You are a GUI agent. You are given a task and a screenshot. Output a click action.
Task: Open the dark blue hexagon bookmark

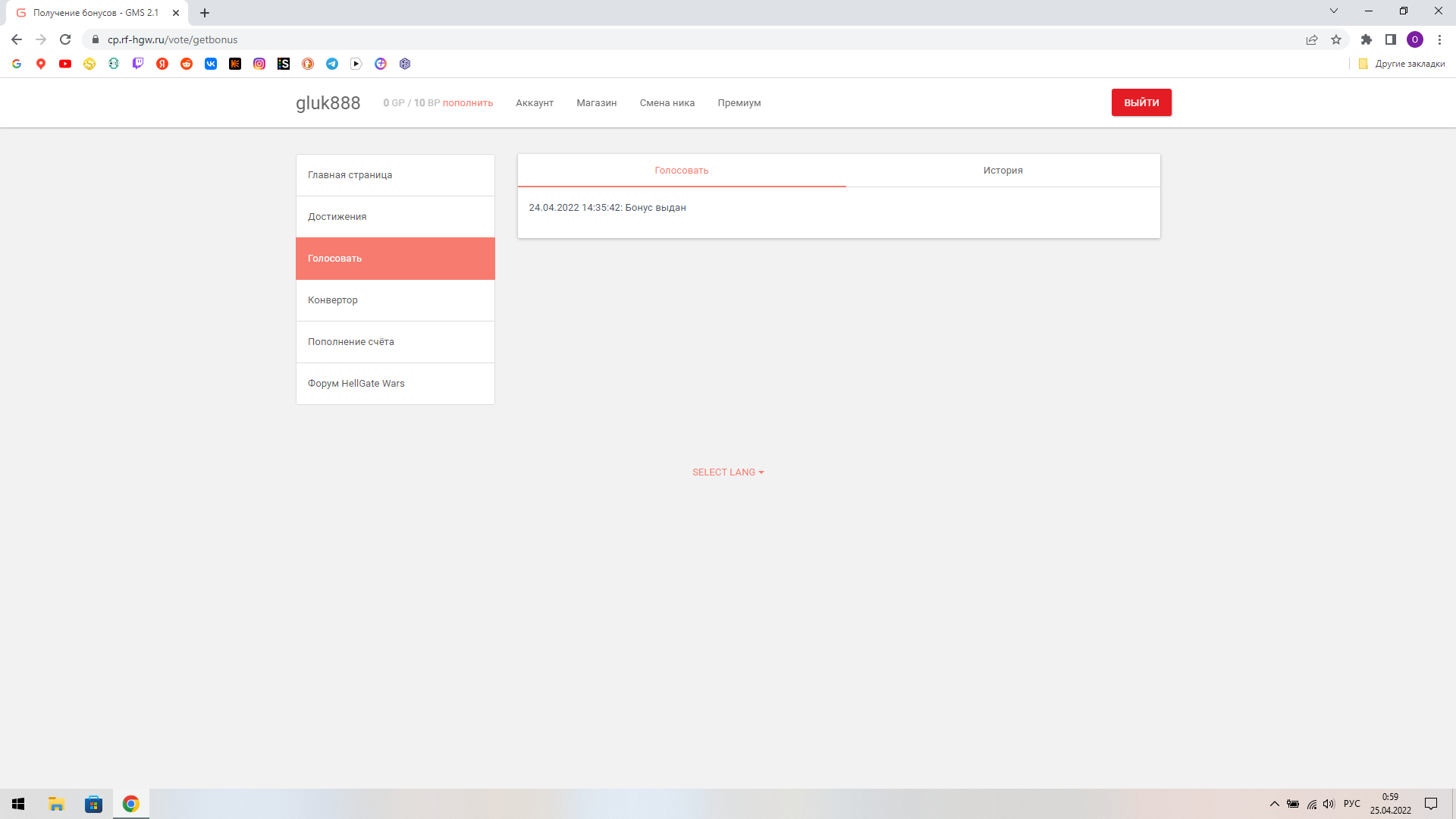coord(405,64)
